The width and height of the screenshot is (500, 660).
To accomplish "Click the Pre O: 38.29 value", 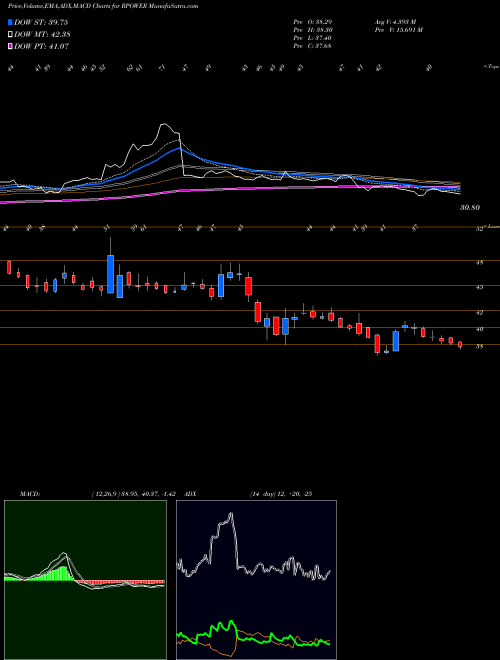I will [312, 22].
